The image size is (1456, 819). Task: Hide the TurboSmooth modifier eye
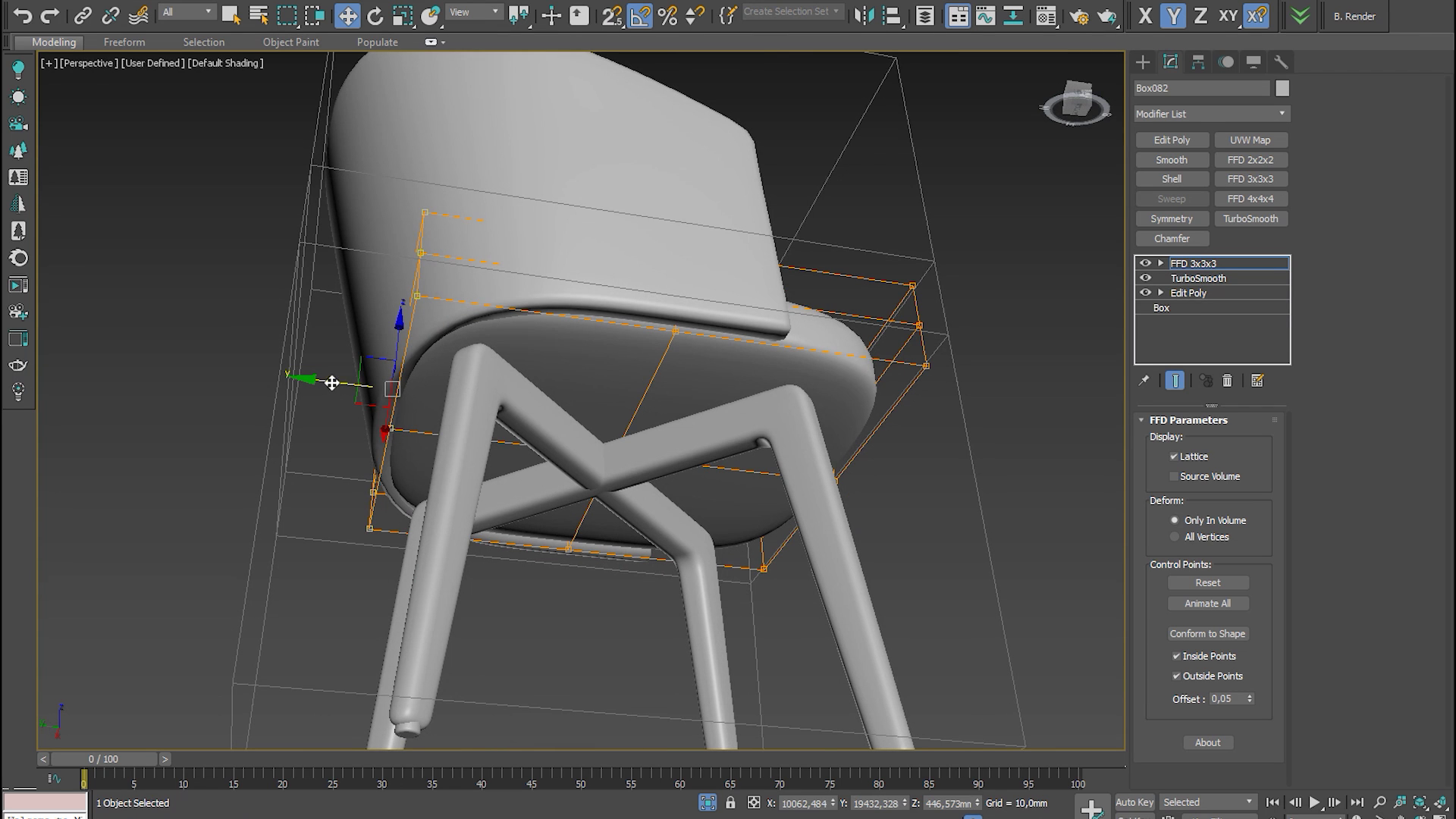click(x=1145, y=278)
